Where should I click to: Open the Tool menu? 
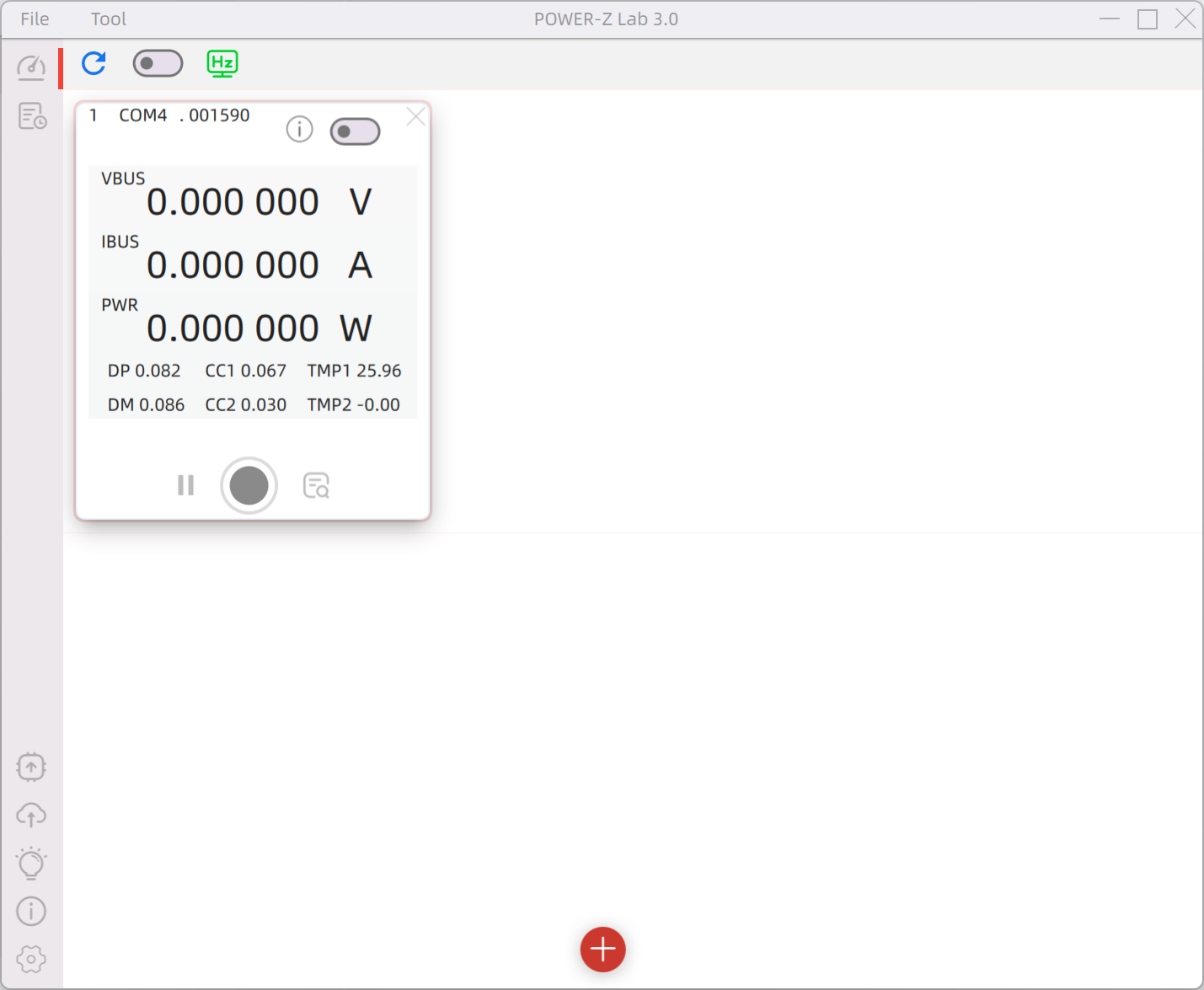pyautogui.click(x=108, y=18)
